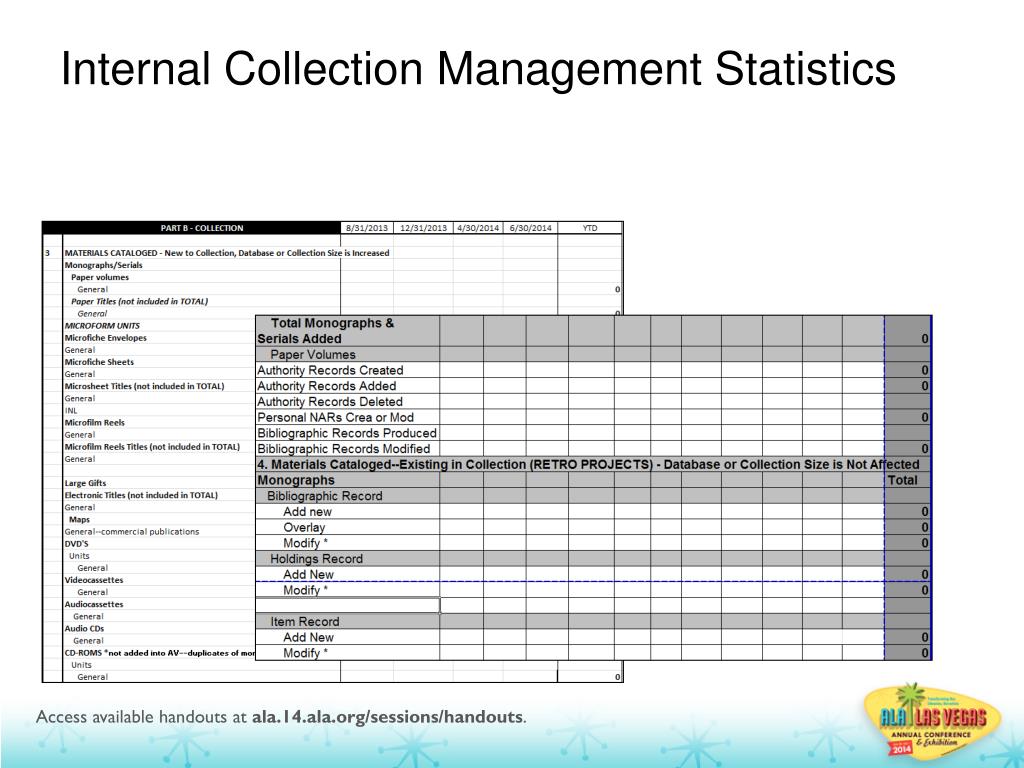Viewport: 1024px width, 768px height.
Task: Click the Audio CDs row label
Action: click(84, 628)
